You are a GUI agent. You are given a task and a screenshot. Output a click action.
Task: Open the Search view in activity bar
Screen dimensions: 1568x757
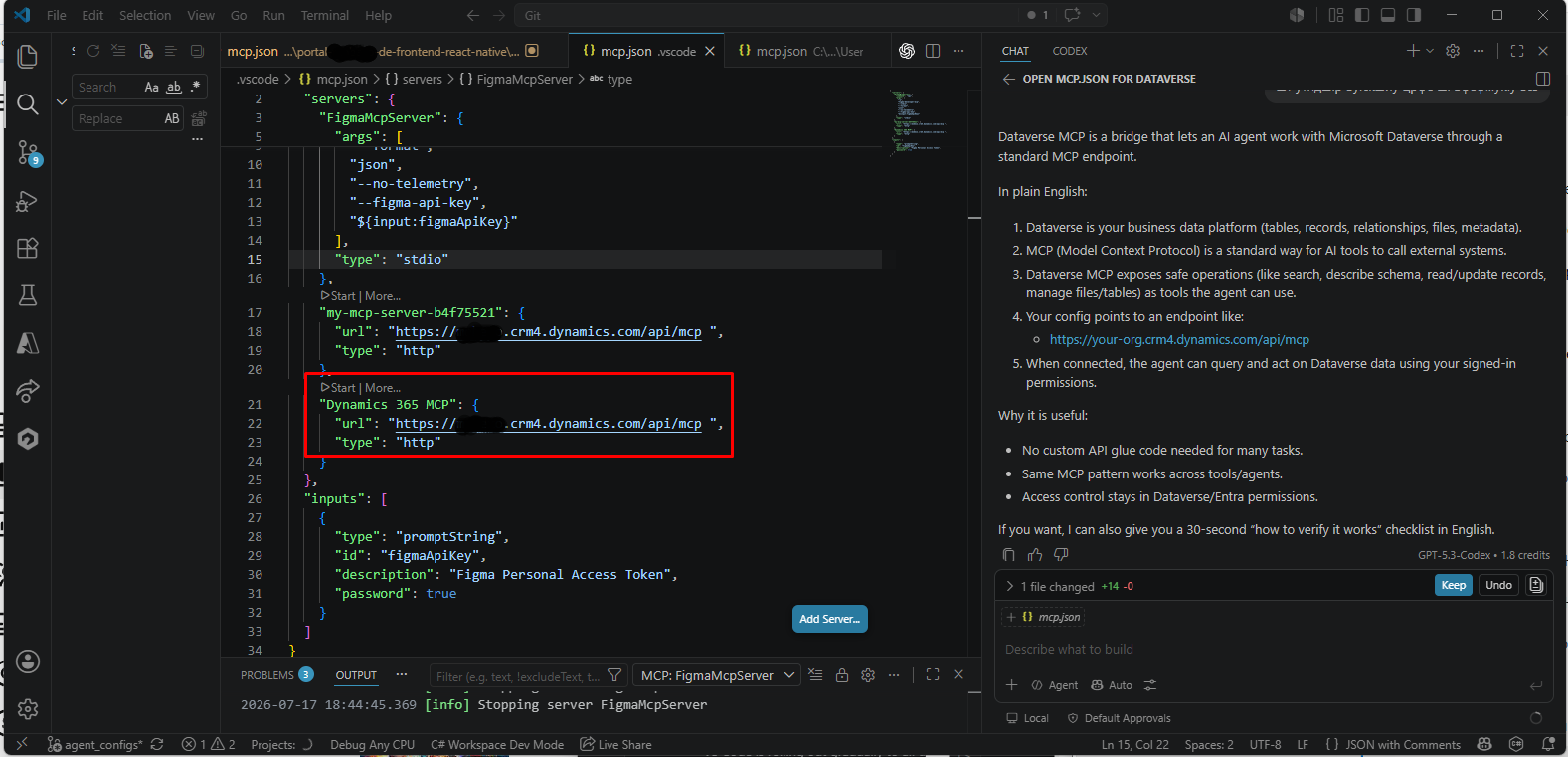click(28, 104)
